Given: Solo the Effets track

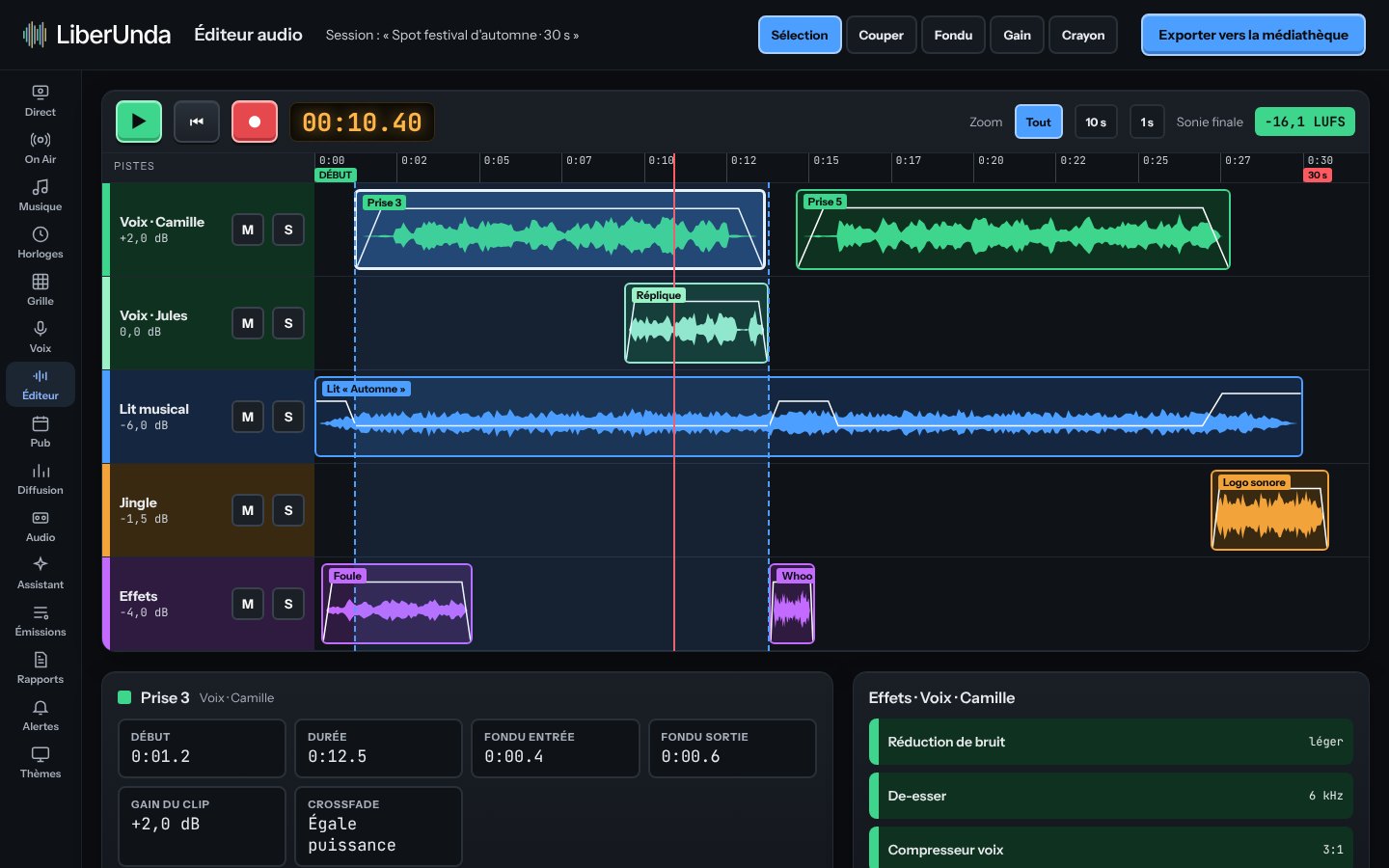Looking at the screenshot, I should click(x=288, y=604).
